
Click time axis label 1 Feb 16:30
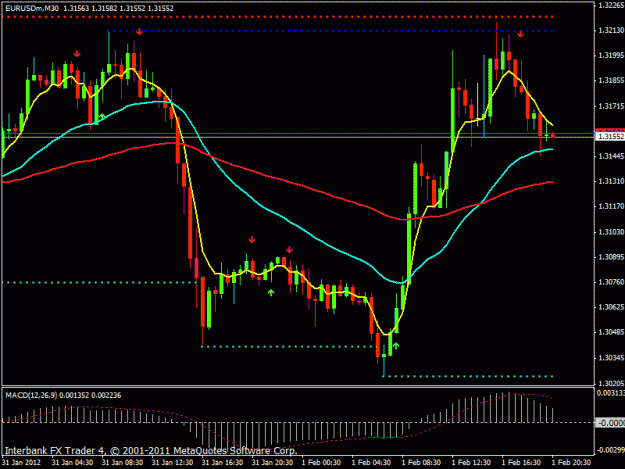(521, 462)
